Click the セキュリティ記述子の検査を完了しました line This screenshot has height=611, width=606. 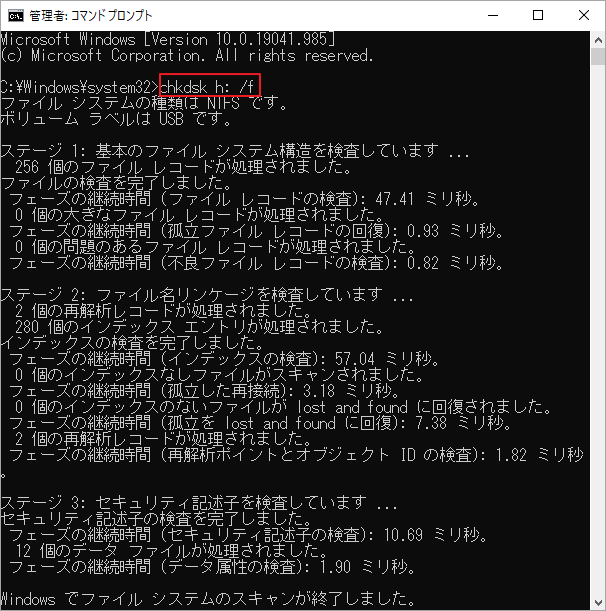(156, 519)
